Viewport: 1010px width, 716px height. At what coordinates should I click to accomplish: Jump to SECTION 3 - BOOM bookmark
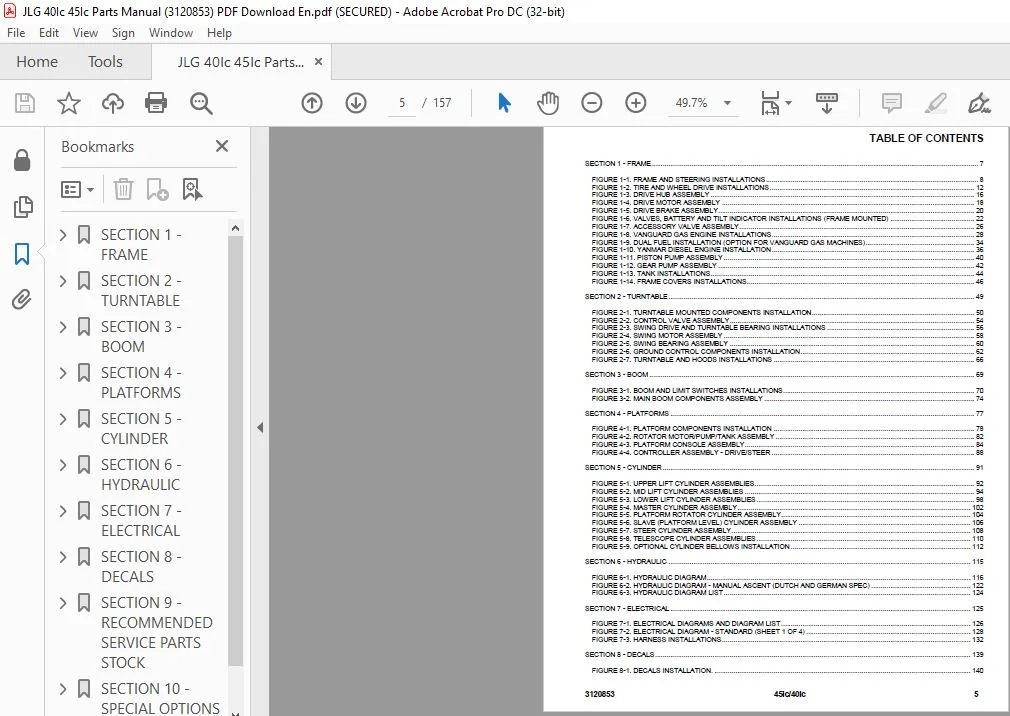[x=141, y=336]
